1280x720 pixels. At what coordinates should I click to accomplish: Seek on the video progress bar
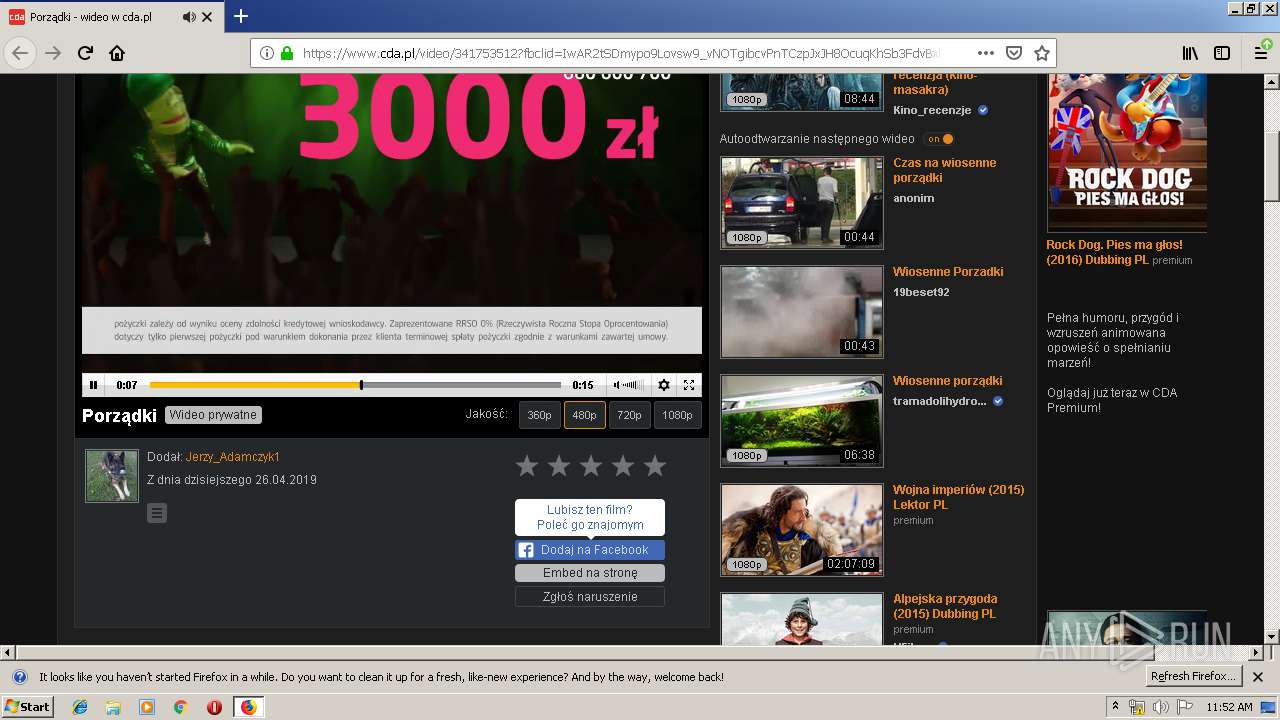coord(355,385)
